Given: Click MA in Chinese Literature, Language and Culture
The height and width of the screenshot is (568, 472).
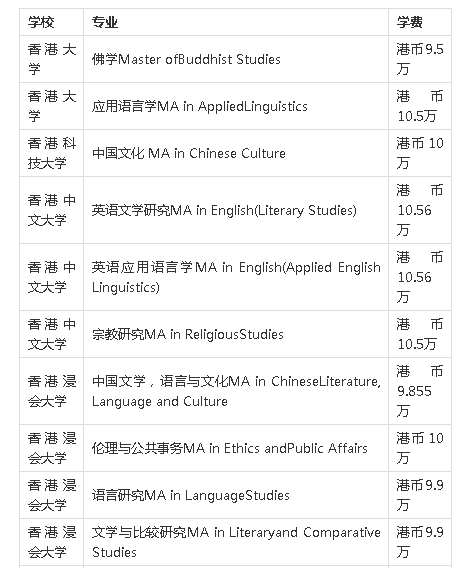Looking at the screenshot, I should (236, 391).
